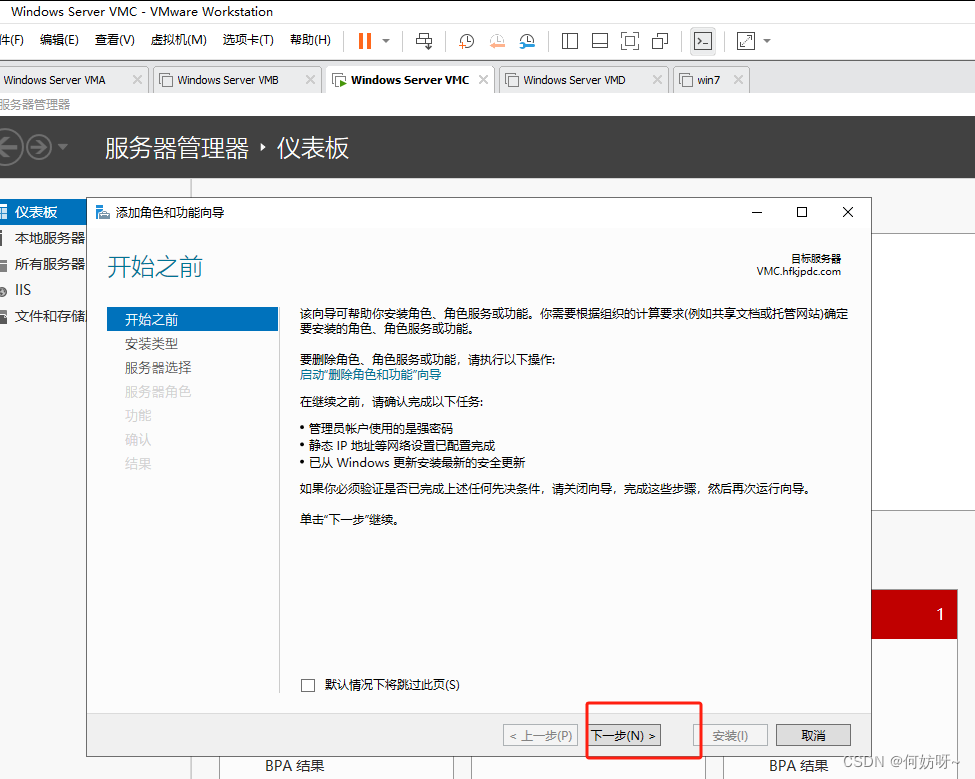Click the send Ctrl+Alt+Del icon
This screenshot has height=779, width=975.
(x=424, y=41)
